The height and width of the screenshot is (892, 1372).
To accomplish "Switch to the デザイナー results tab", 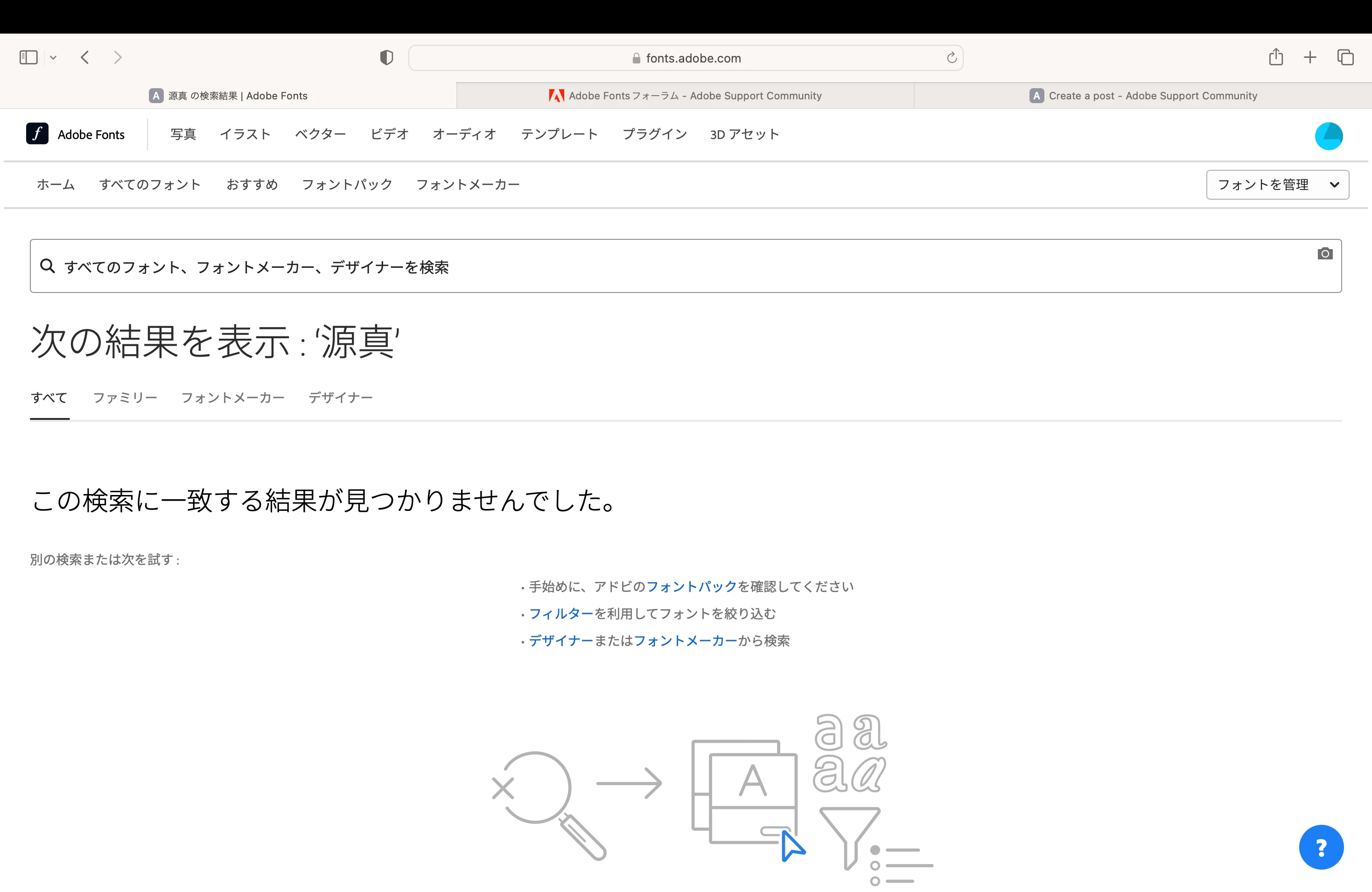I will tap(340, 397).
